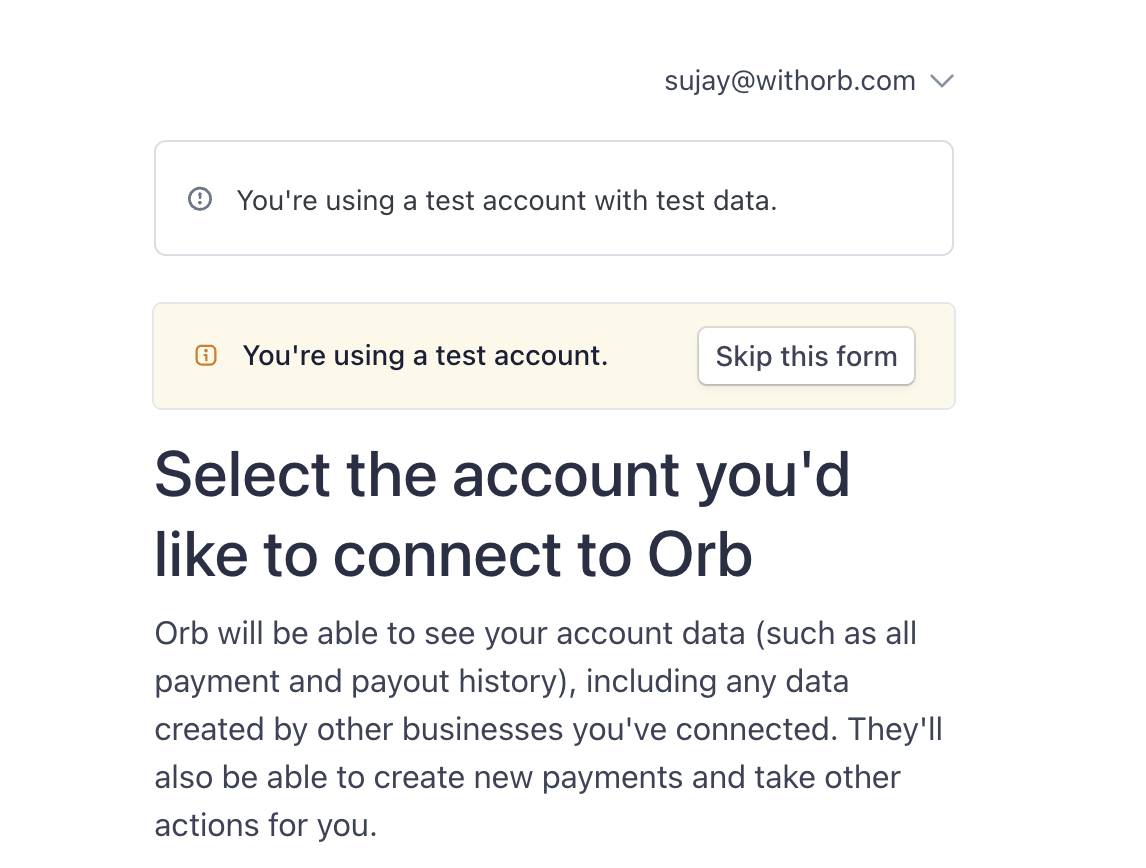Click the word "account" in the heading

tap(565, 474)
